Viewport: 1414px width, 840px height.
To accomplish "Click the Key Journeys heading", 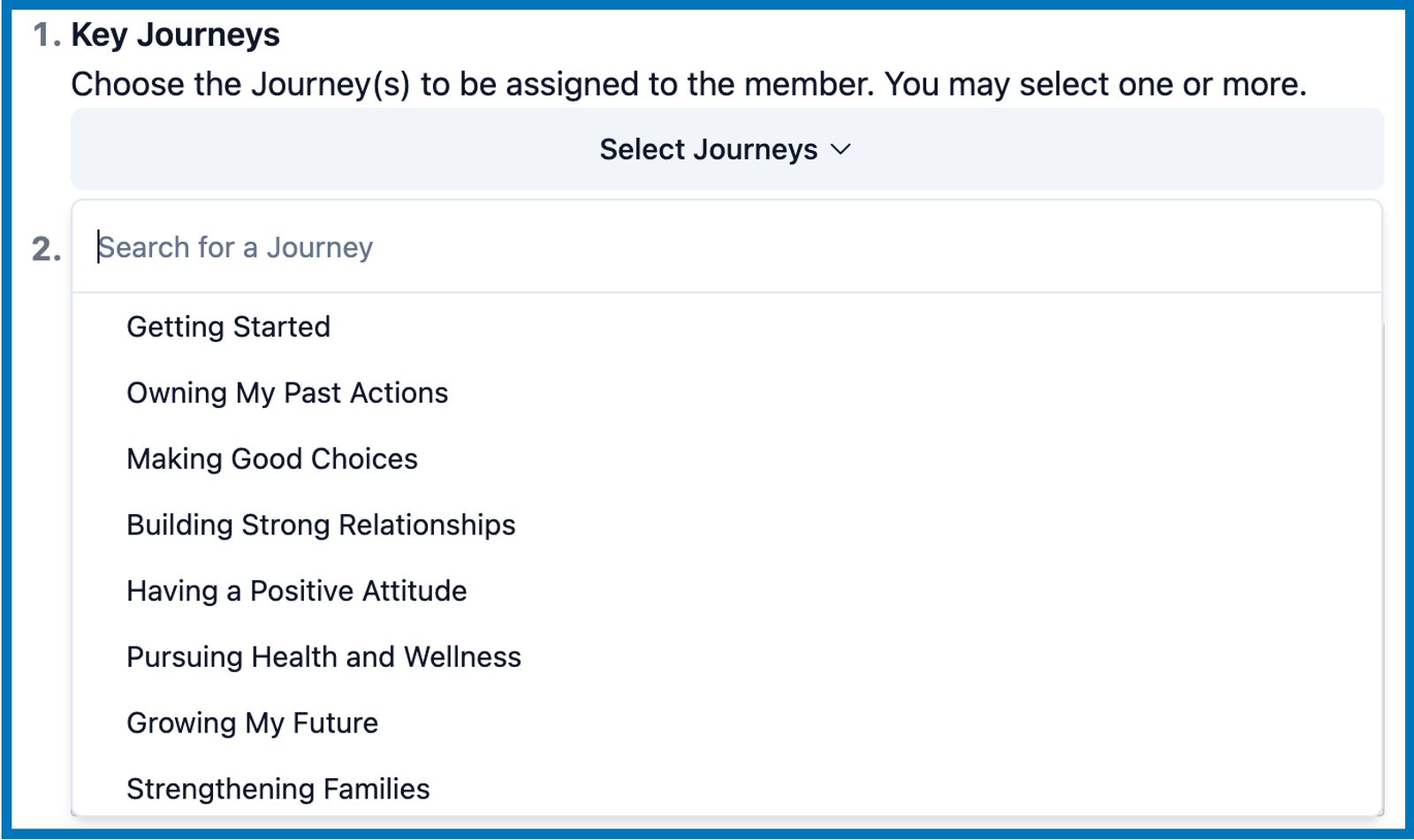I will 175,35.
